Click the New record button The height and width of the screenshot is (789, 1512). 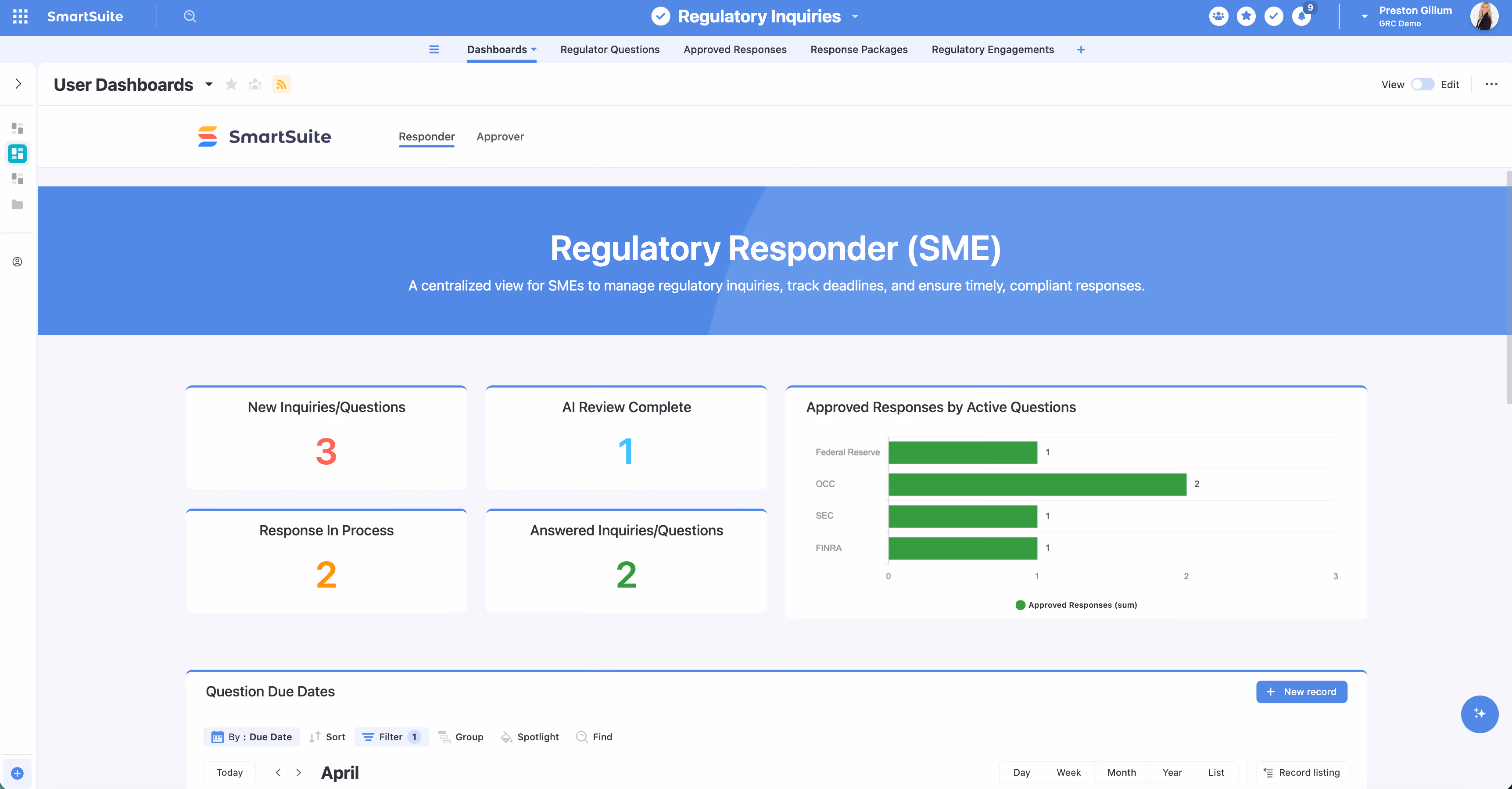coord(1301,692)
